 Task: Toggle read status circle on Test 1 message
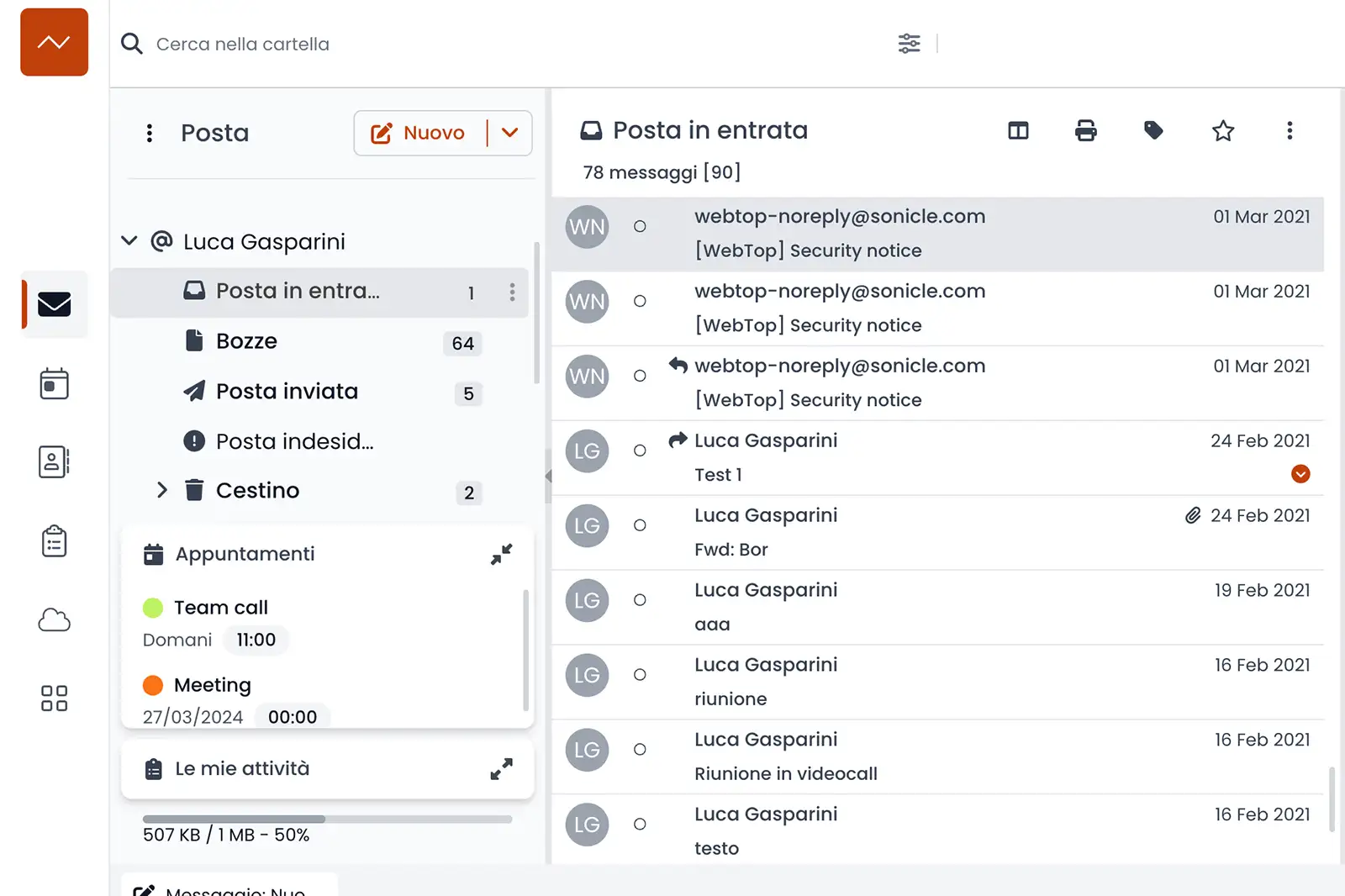click(x=640, y=451)
